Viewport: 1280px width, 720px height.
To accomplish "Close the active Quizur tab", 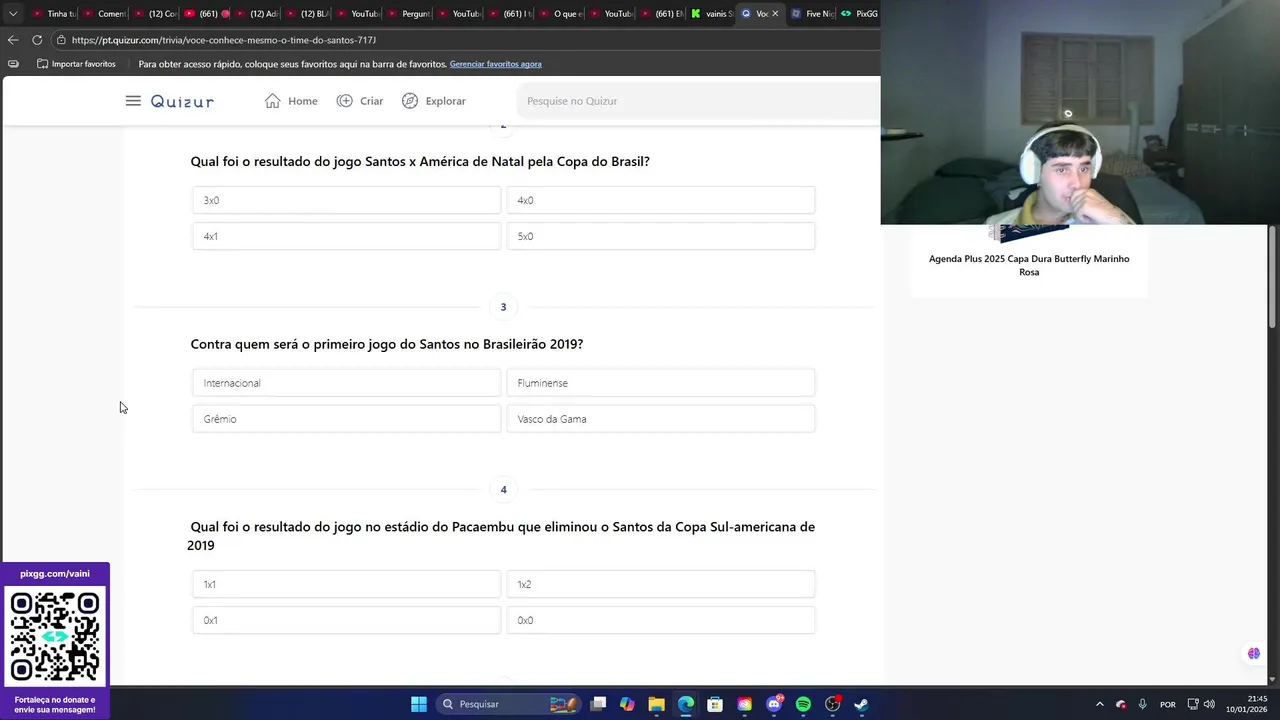I will pos(775,14).
